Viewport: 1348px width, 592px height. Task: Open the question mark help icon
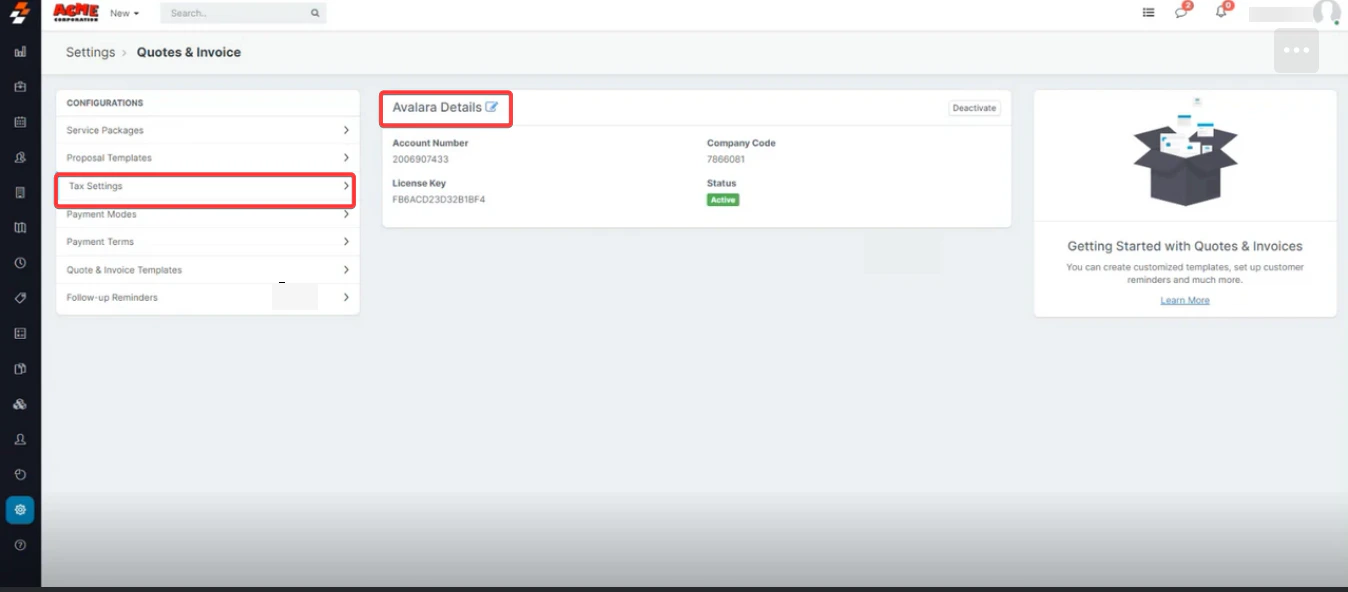click(x=20, y=545)
